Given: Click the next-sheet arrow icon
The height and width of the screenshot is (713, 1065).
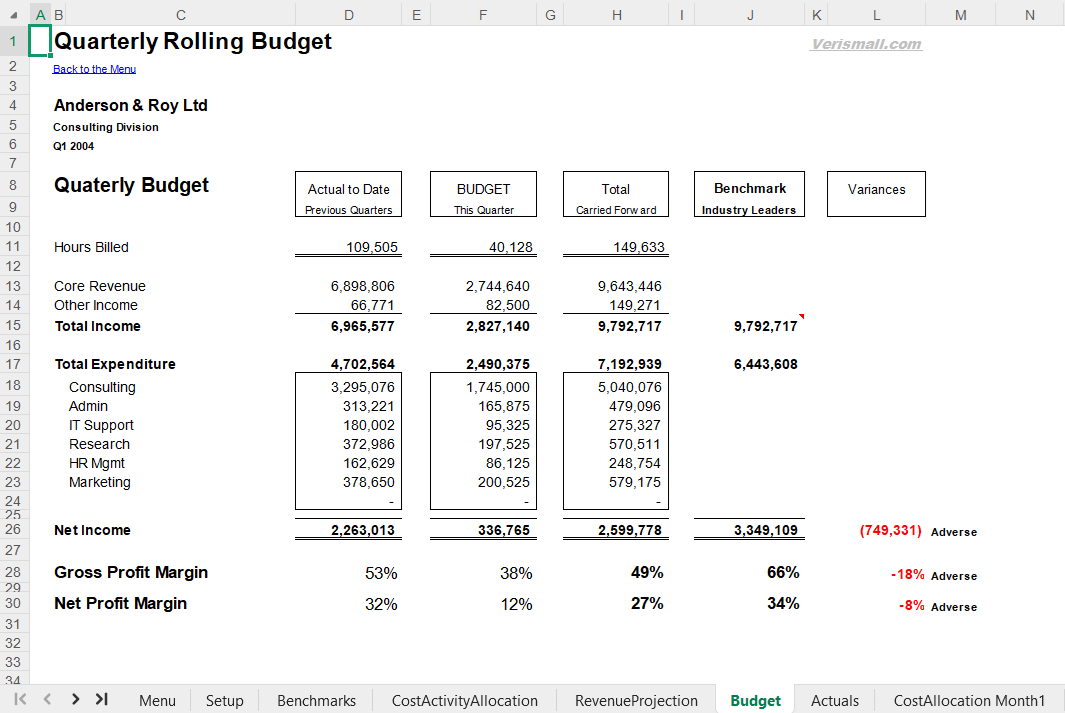Looking at the screenshot, I should click(74, 700).
